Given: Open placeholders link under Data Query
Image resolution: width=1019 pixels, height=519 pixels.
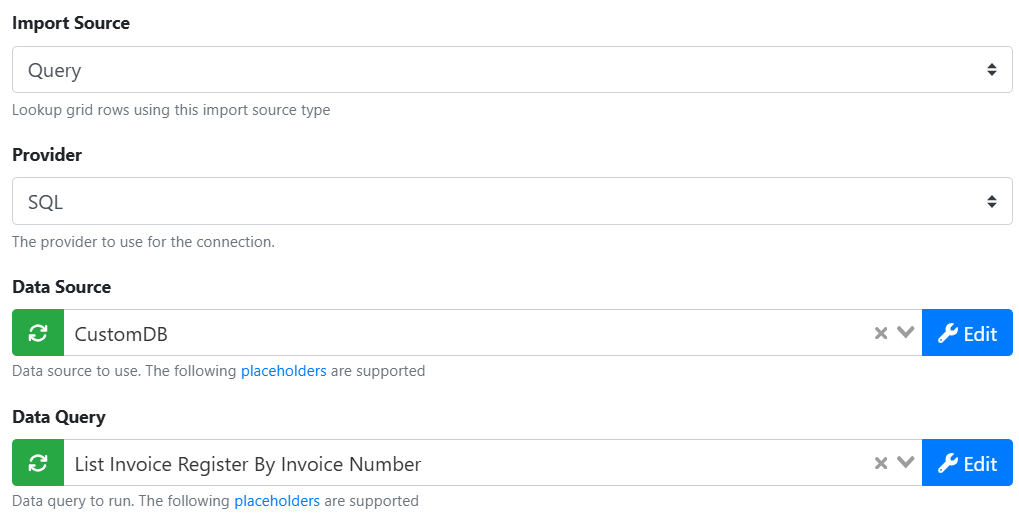Looking at the screenshot, I should (x=277, y=501).
